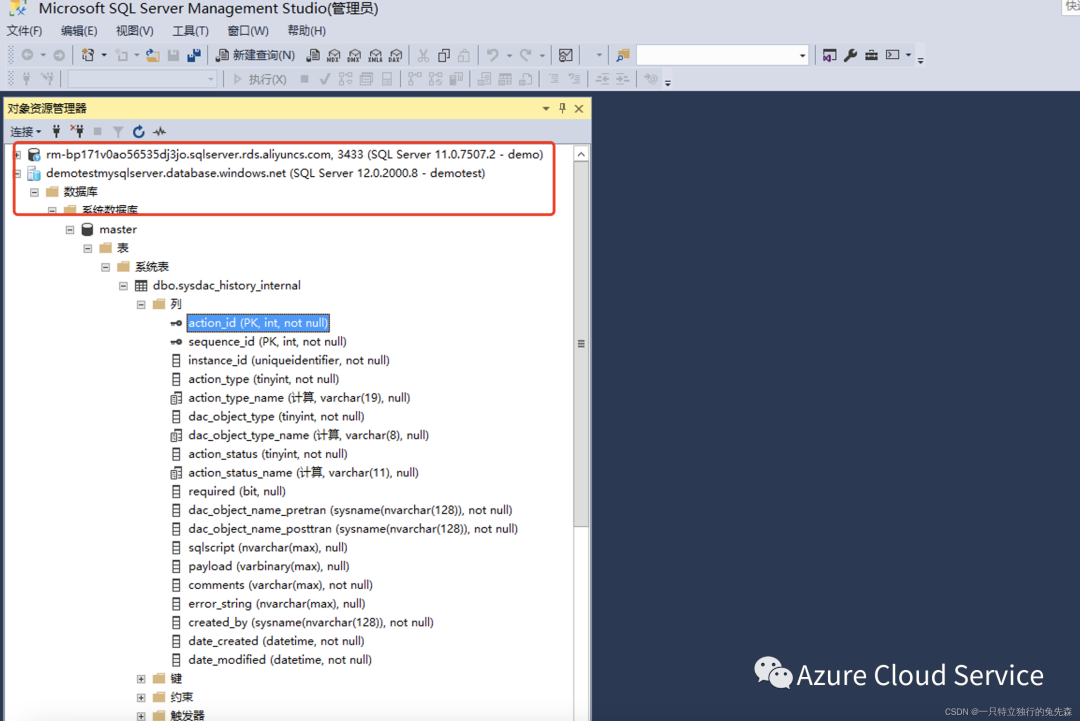This screenshot has height=721, width=1080.
Task: Open the 窗口(W) menu
Action: pos(248,31)
